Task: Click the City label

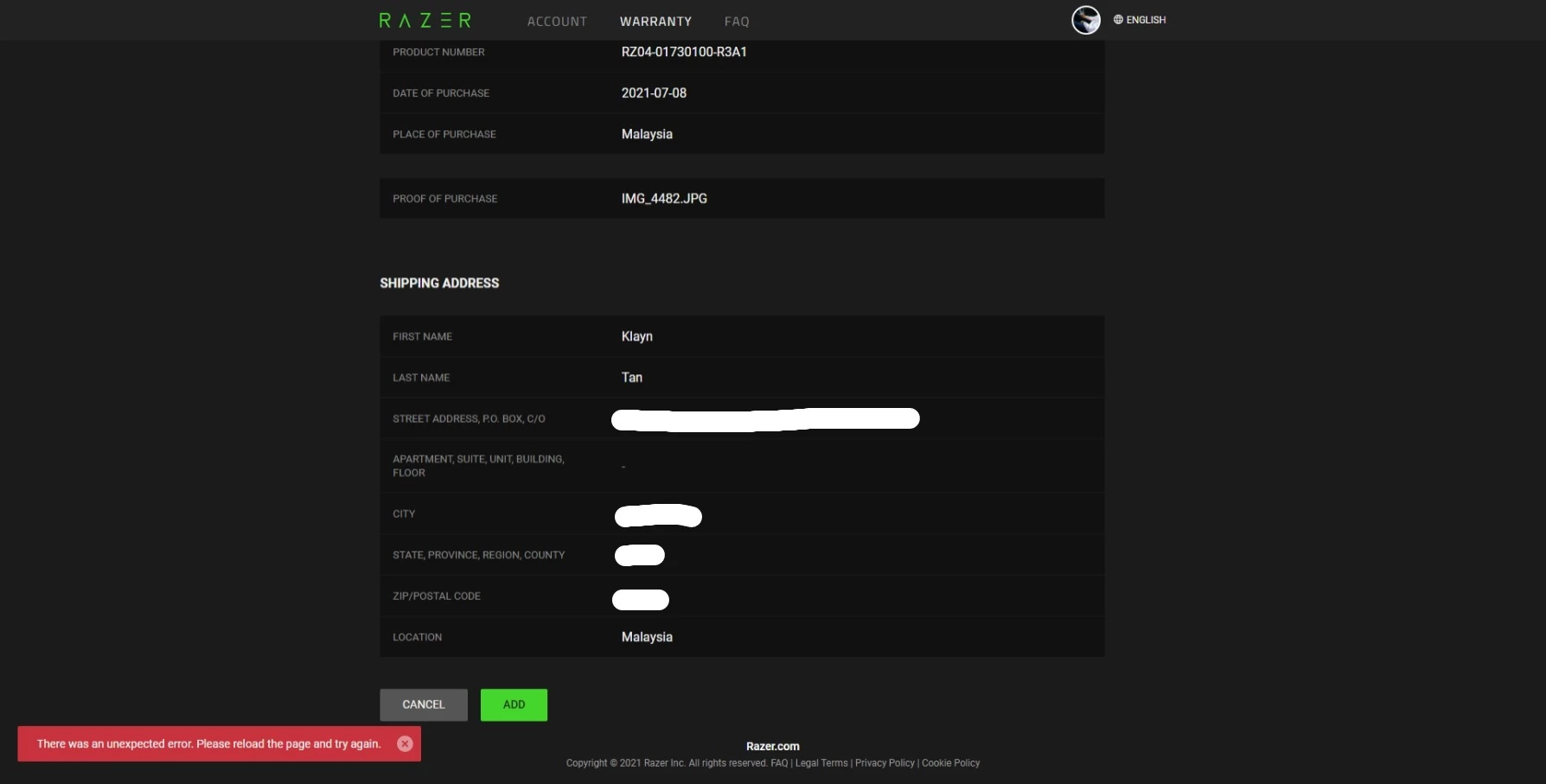Action: point(404,514)
